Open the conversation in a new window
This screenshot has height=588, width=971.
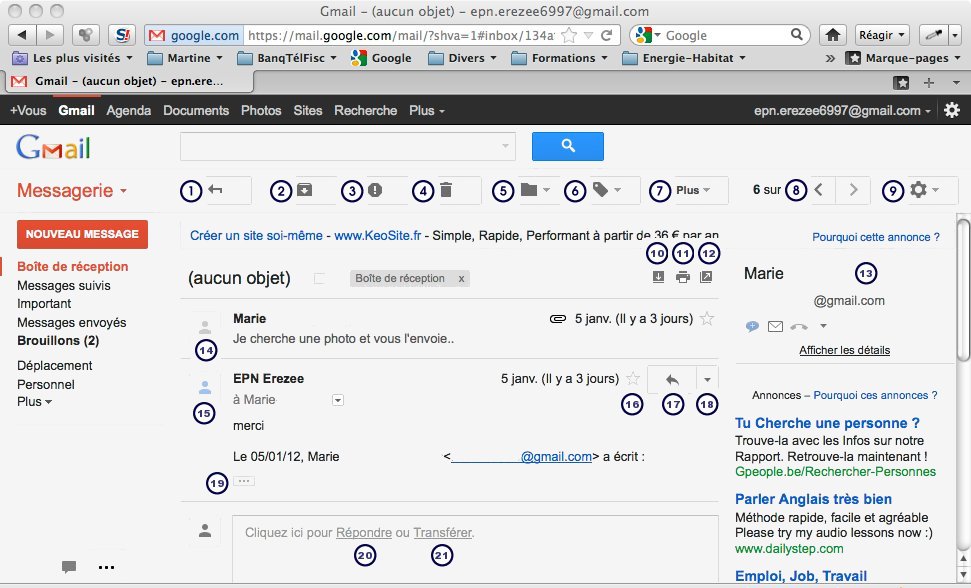706,277
